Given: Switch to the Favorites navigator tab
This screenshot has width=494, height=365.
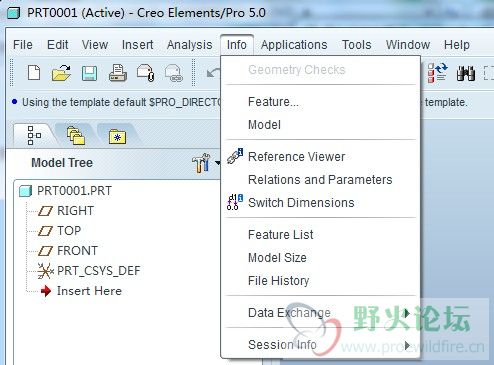Looking at the screenshot, I should pos(117,136).
